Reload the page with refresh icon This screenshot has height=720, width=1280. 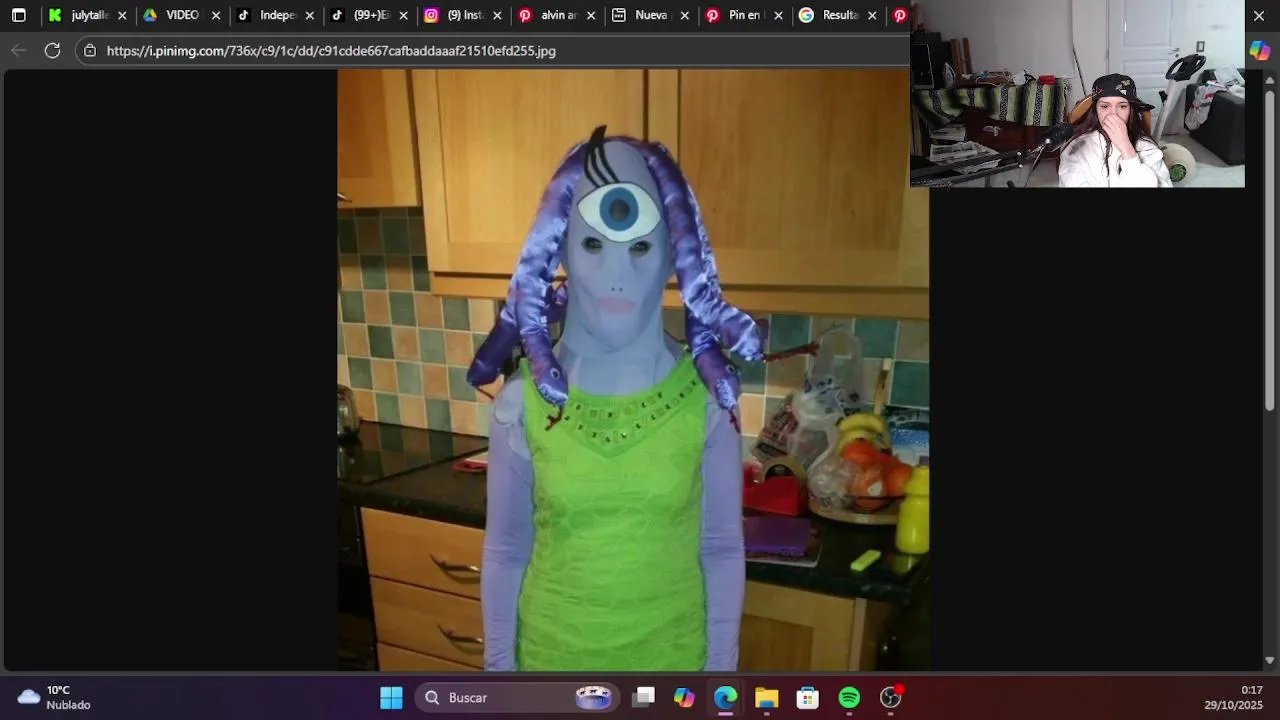pos(52,50)
